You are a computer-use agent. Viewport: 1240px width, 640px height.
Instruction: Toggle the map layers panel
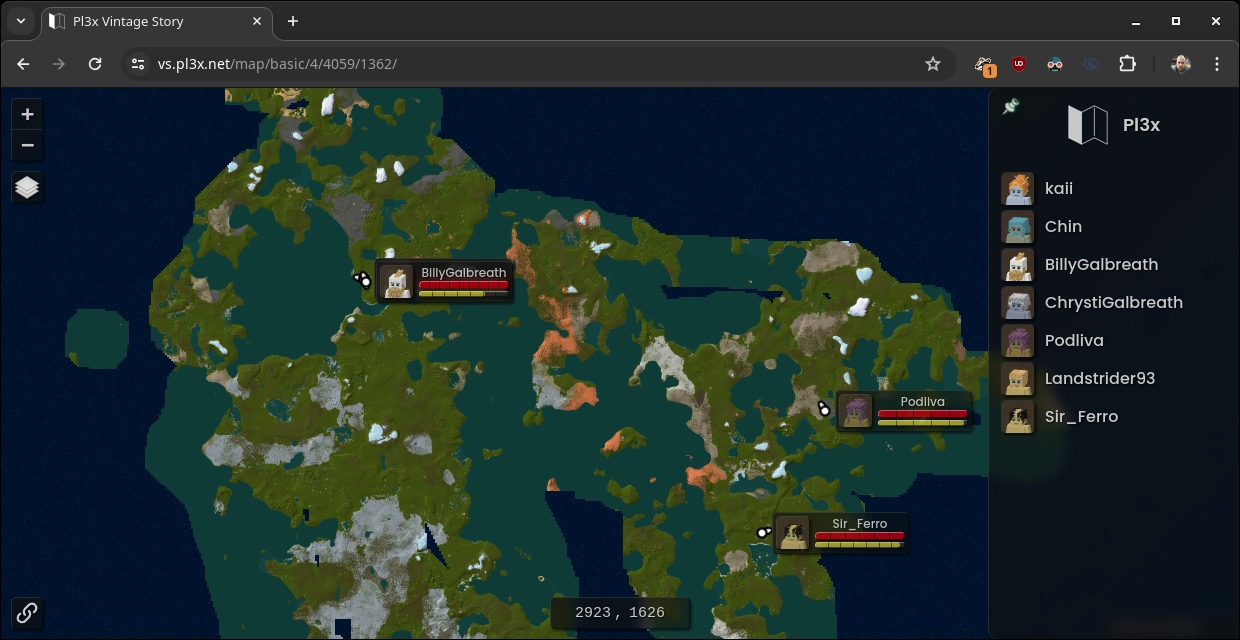27,186
